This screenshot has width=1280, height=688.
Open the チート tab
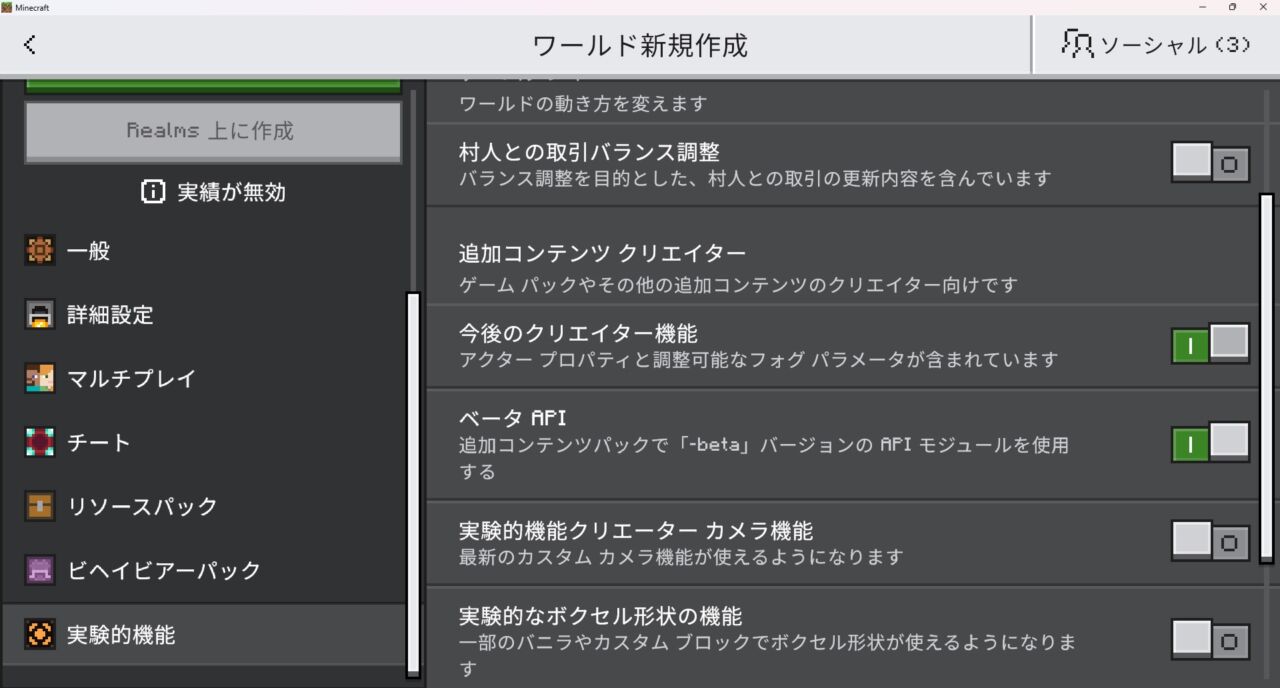[204, 443]
